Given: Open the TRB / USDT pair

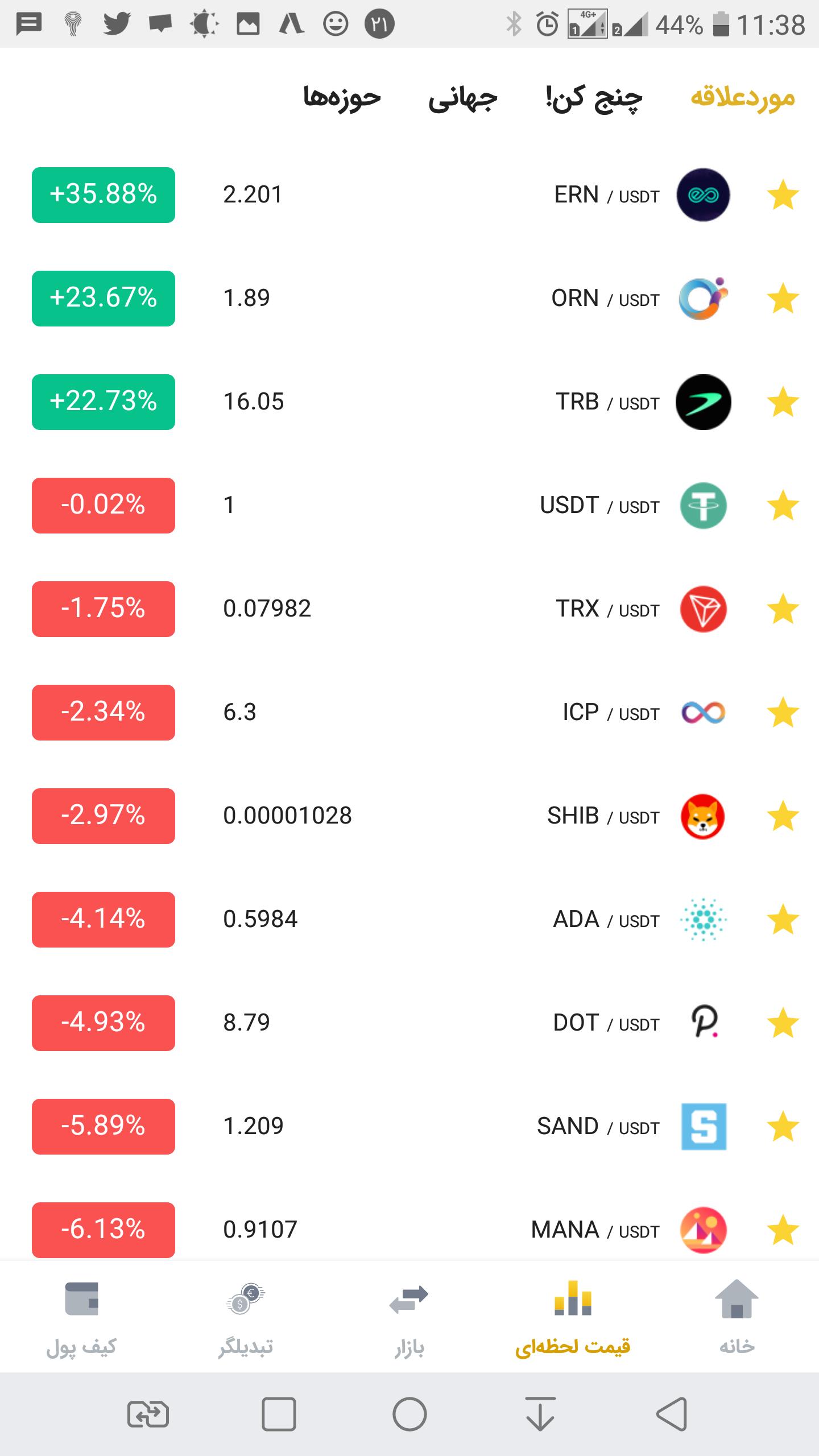Looking at the screenshot, I should click(607, 402).
